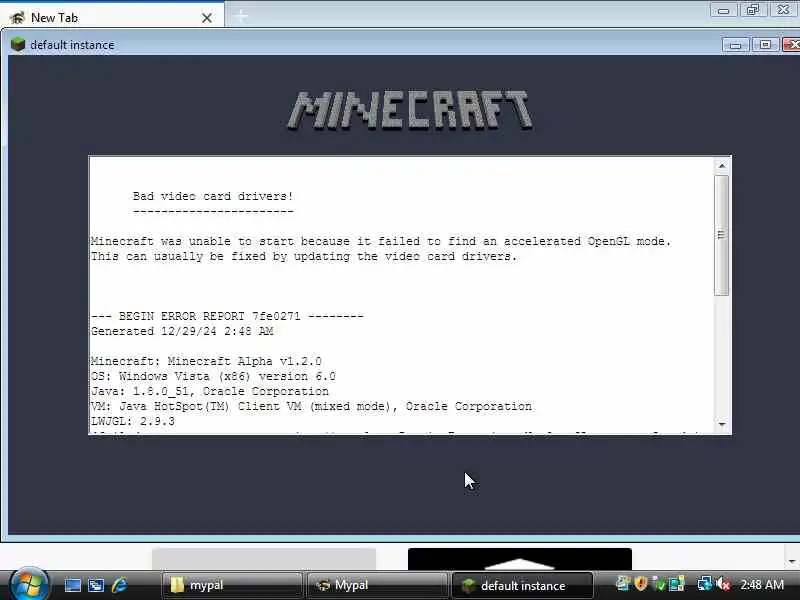Select the New Tab browser tab
Viewport: 800px width, 600px height.
pos(112,18)
